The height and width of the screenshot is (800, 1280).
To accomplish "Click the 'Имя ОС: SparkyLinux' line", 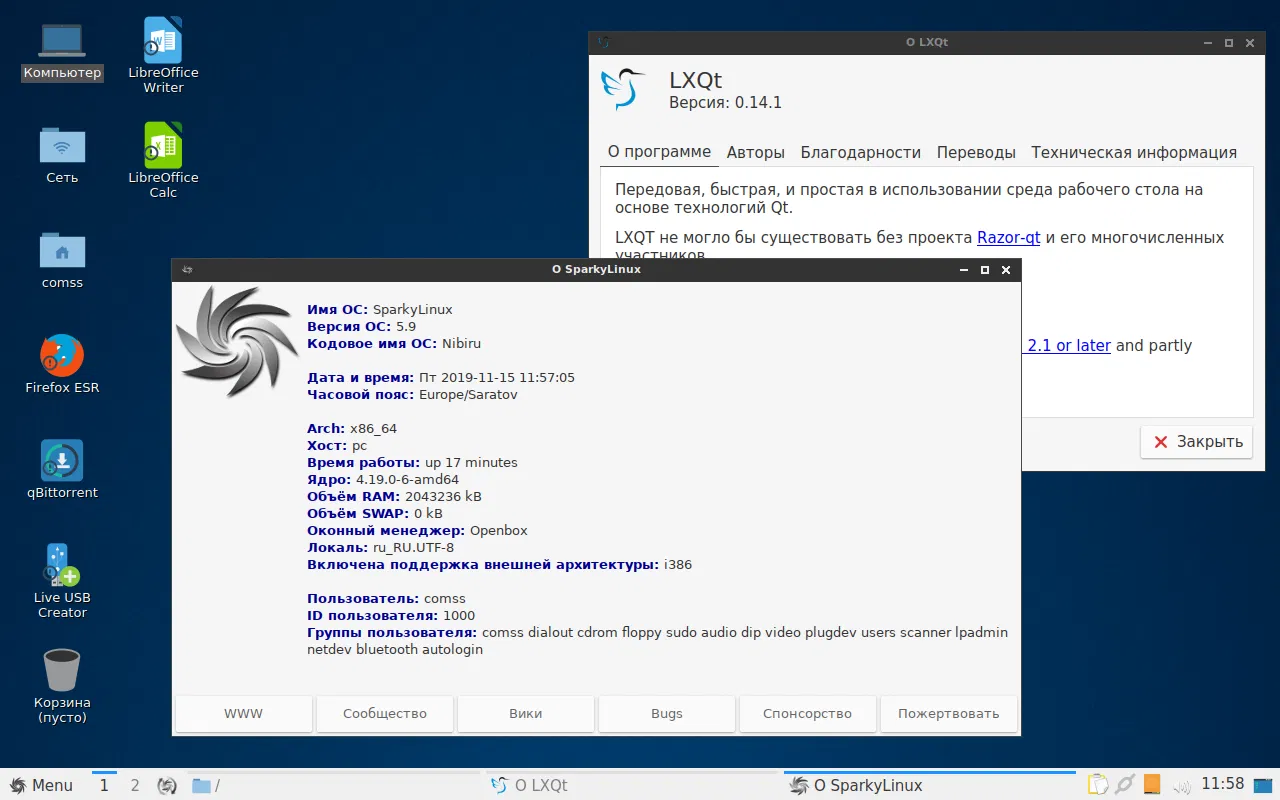I will click(x=380, y=309).
